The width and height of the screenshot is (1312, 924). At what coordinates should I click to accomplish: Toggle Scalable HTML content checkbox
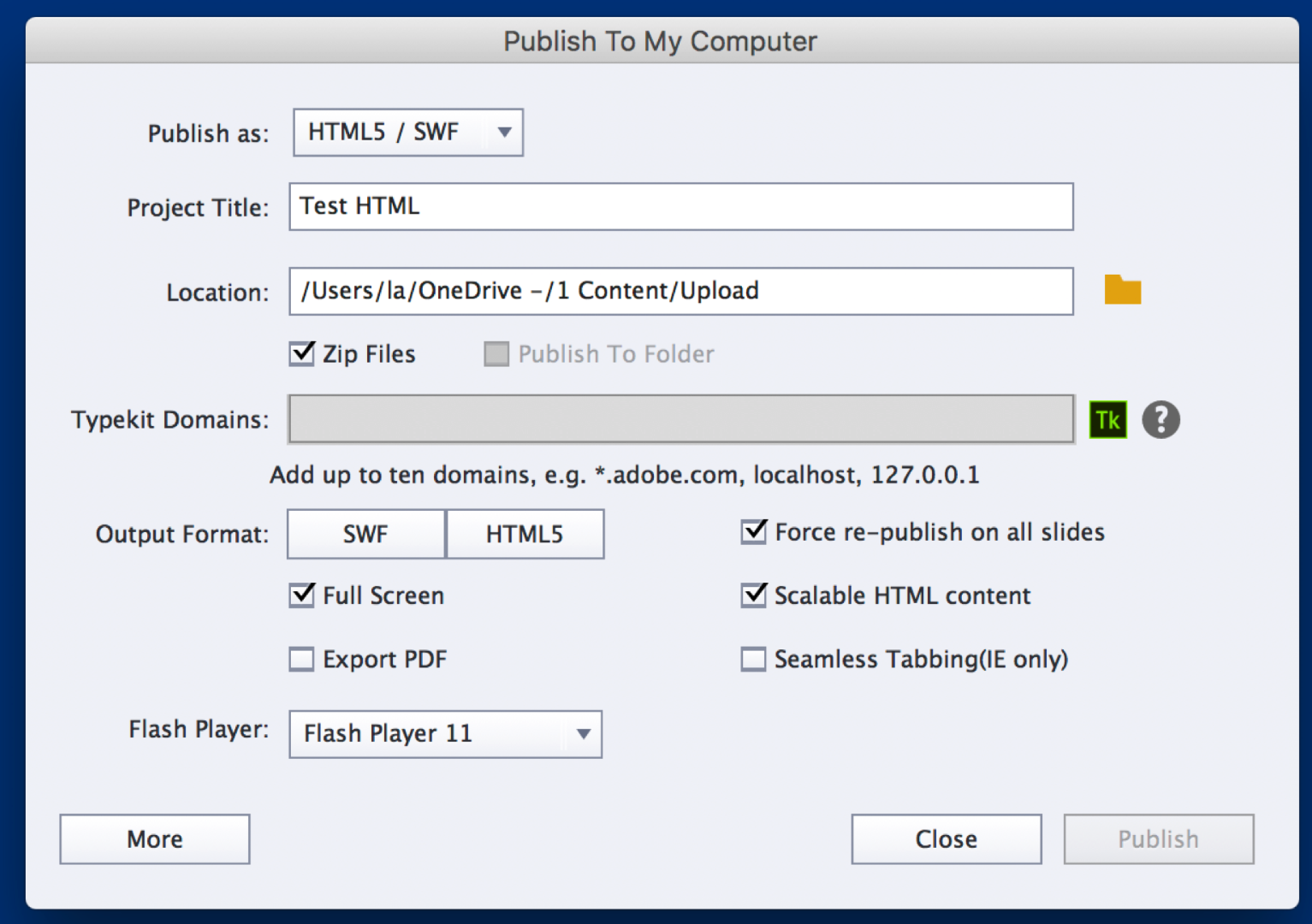coord(753,595)
